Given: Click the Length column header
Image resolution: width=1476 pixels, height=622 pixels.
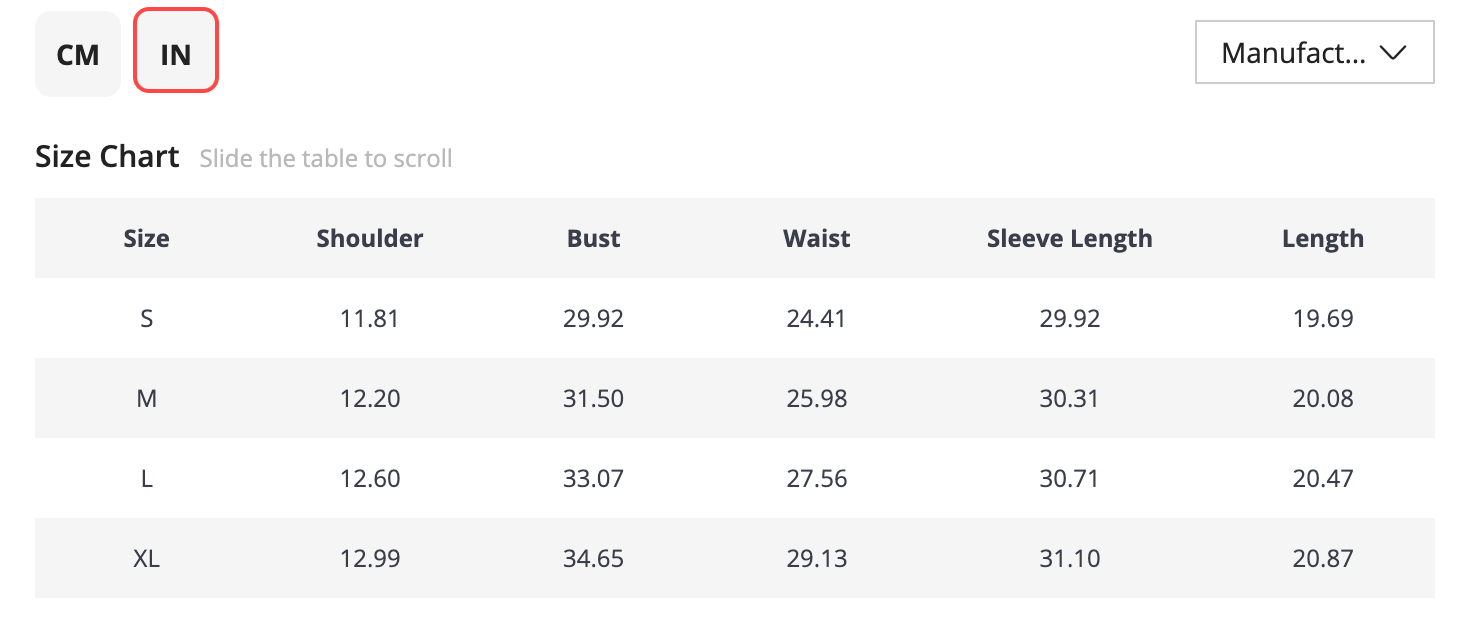Looking at the screenshot, I should (1323, 238).
